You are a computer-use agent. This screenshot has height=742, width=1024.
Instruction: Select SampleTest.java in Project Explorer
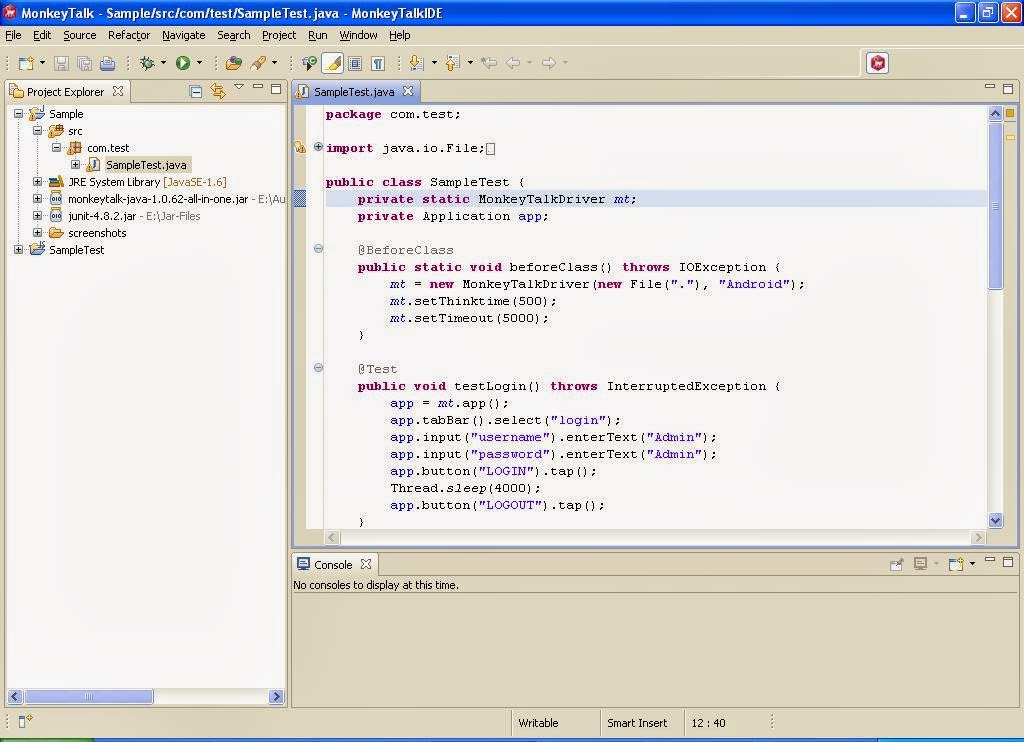[x=146, y=165]
